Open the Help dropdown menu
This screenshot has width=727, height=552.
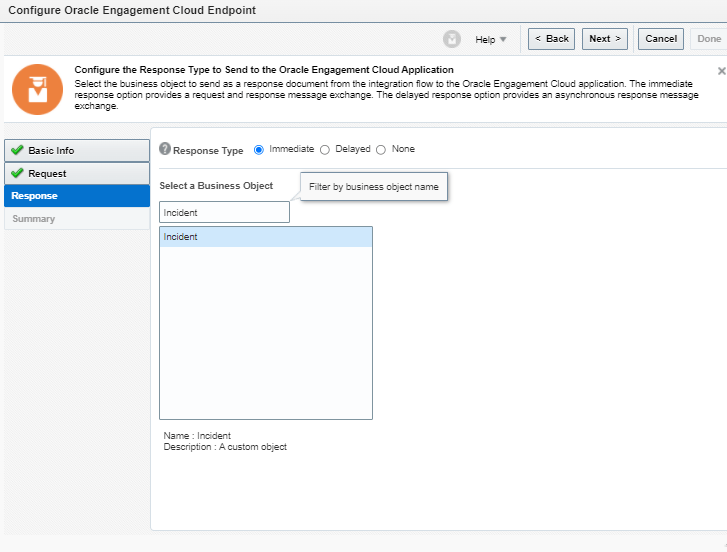click(490, 39)
